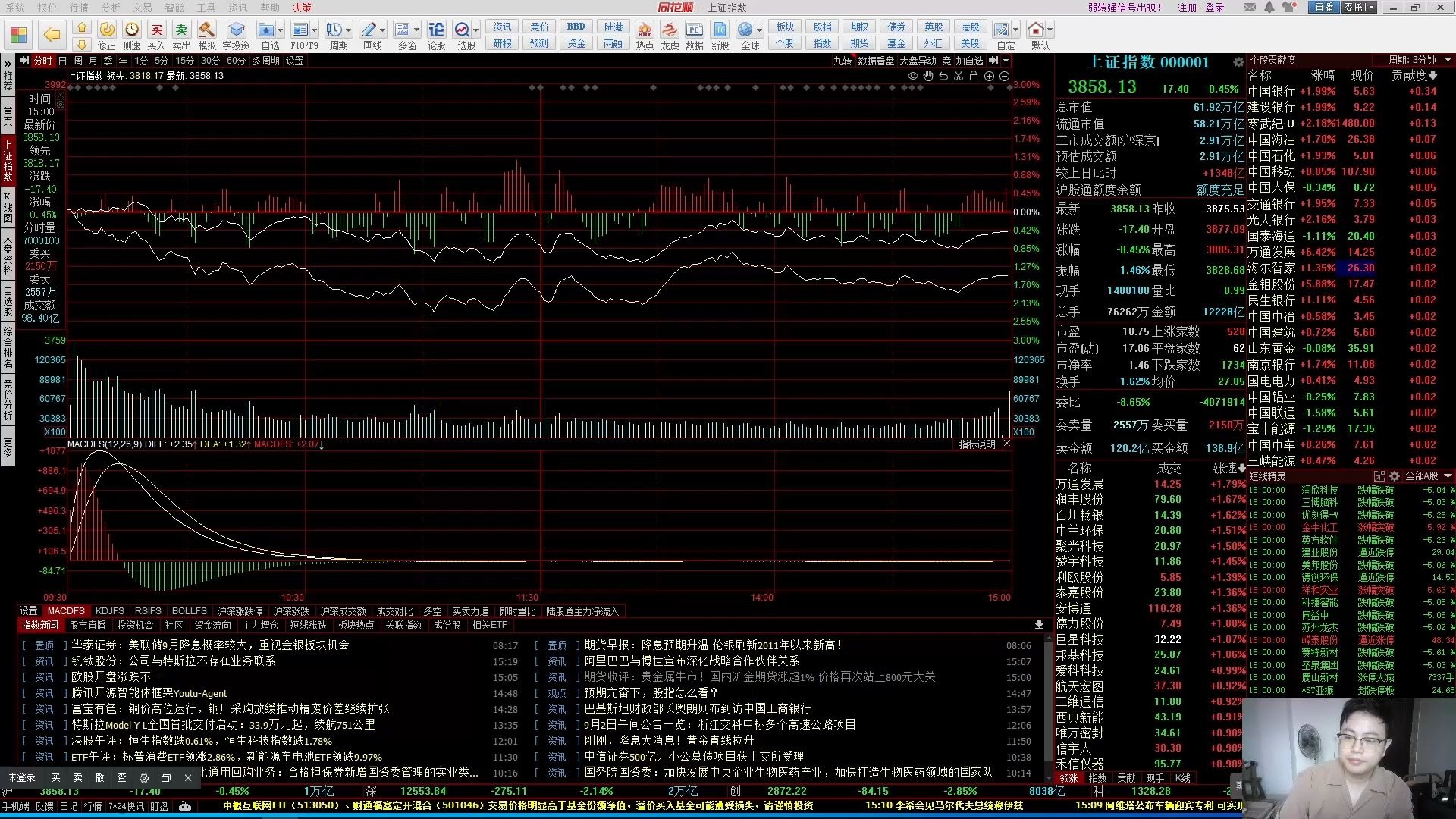Click the 登录 login link

pos(1215,8)
